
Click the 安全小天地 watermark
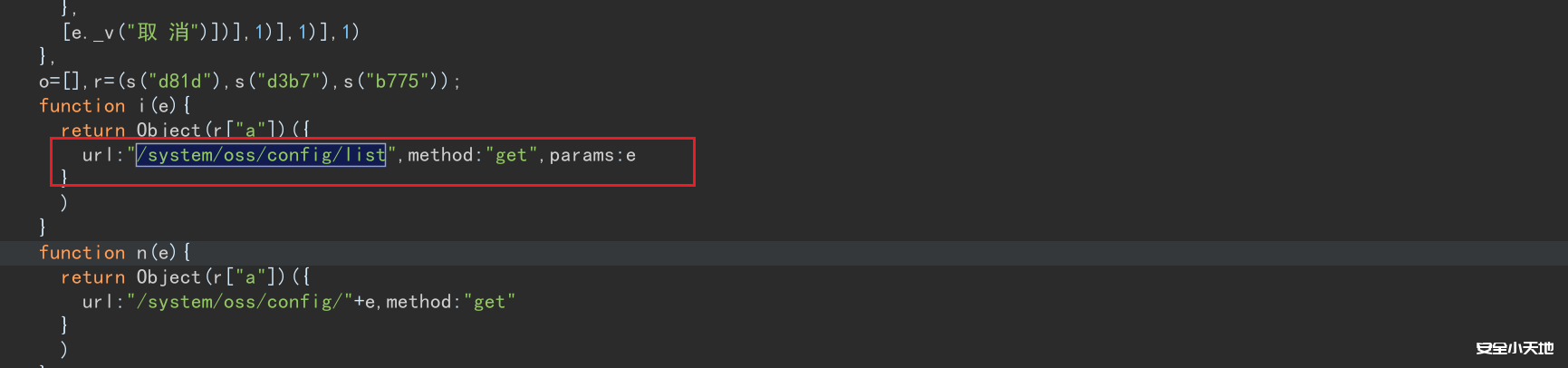click(1515, 348)
